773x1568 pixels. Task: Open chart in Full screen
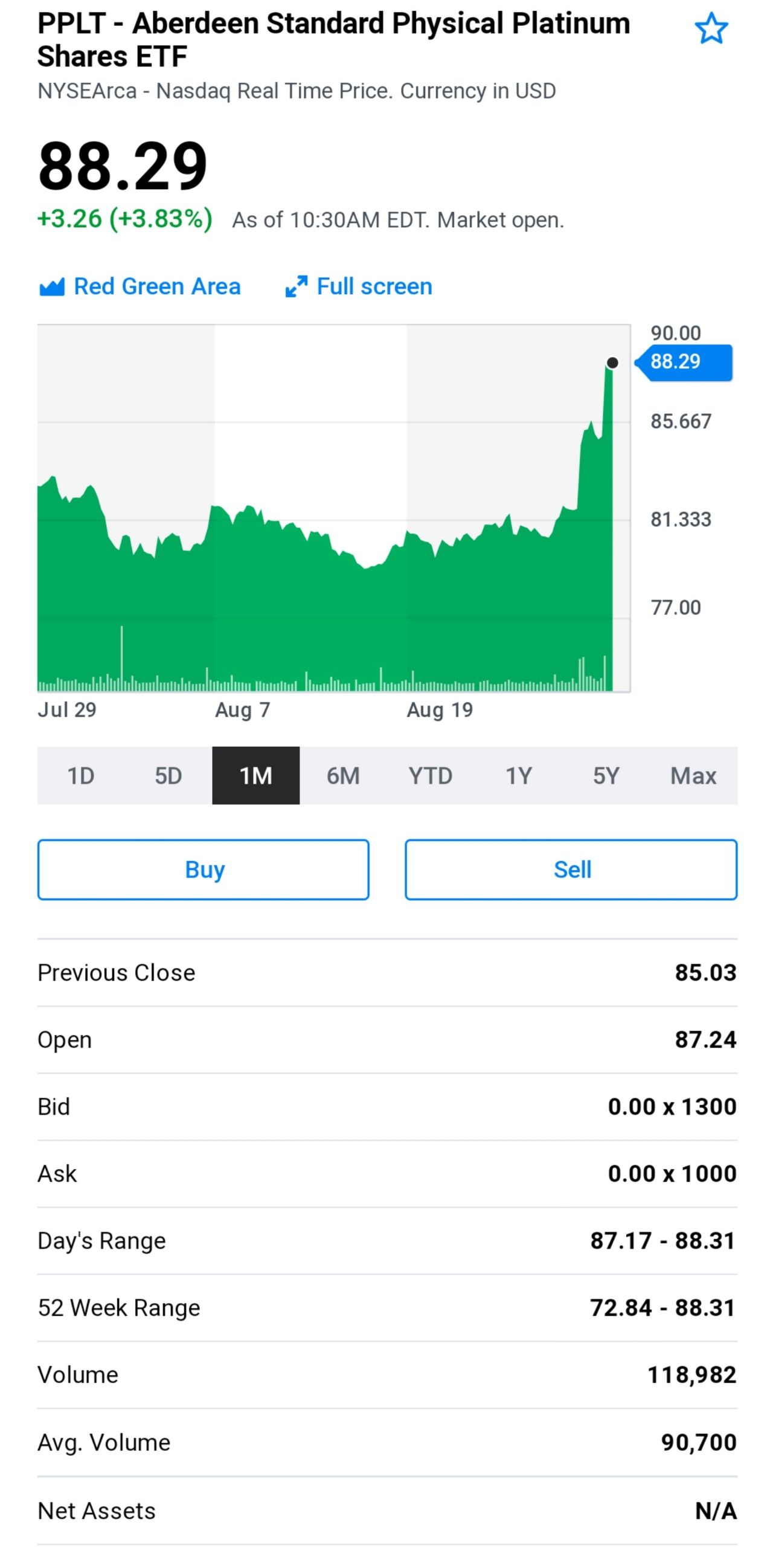[374, 286]
